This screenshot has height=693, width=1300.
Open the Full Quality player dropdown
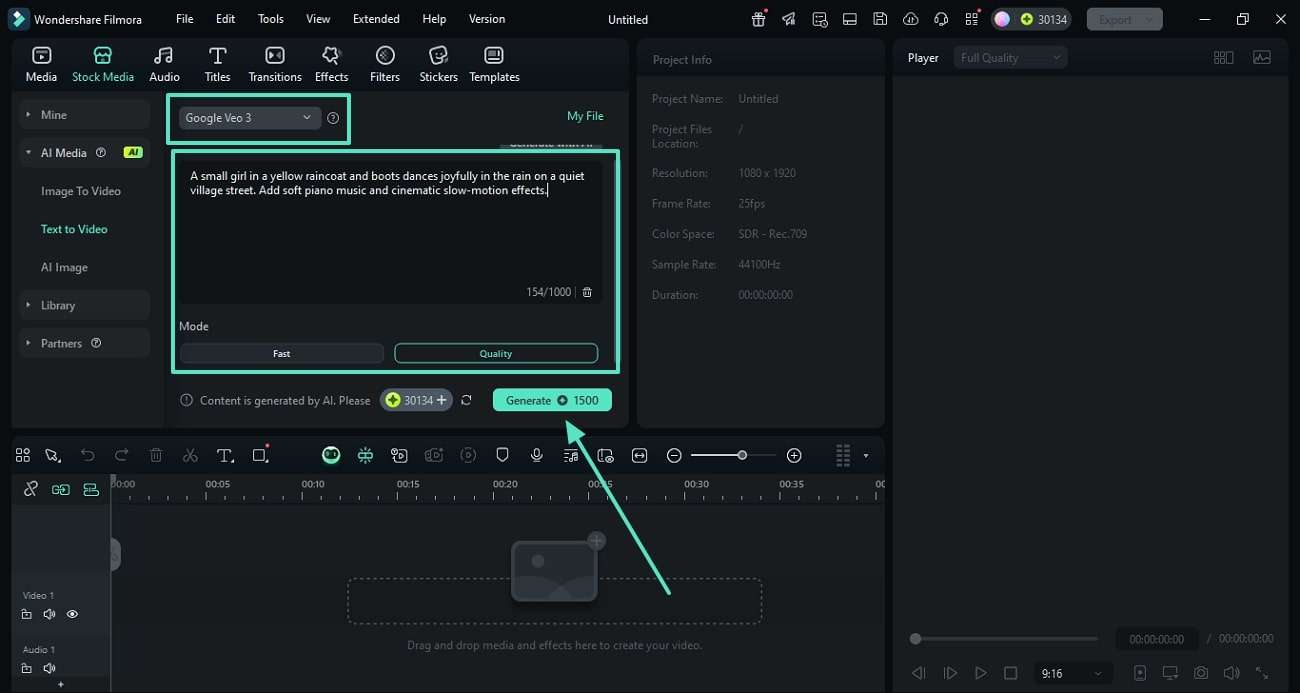(1010, 58)
